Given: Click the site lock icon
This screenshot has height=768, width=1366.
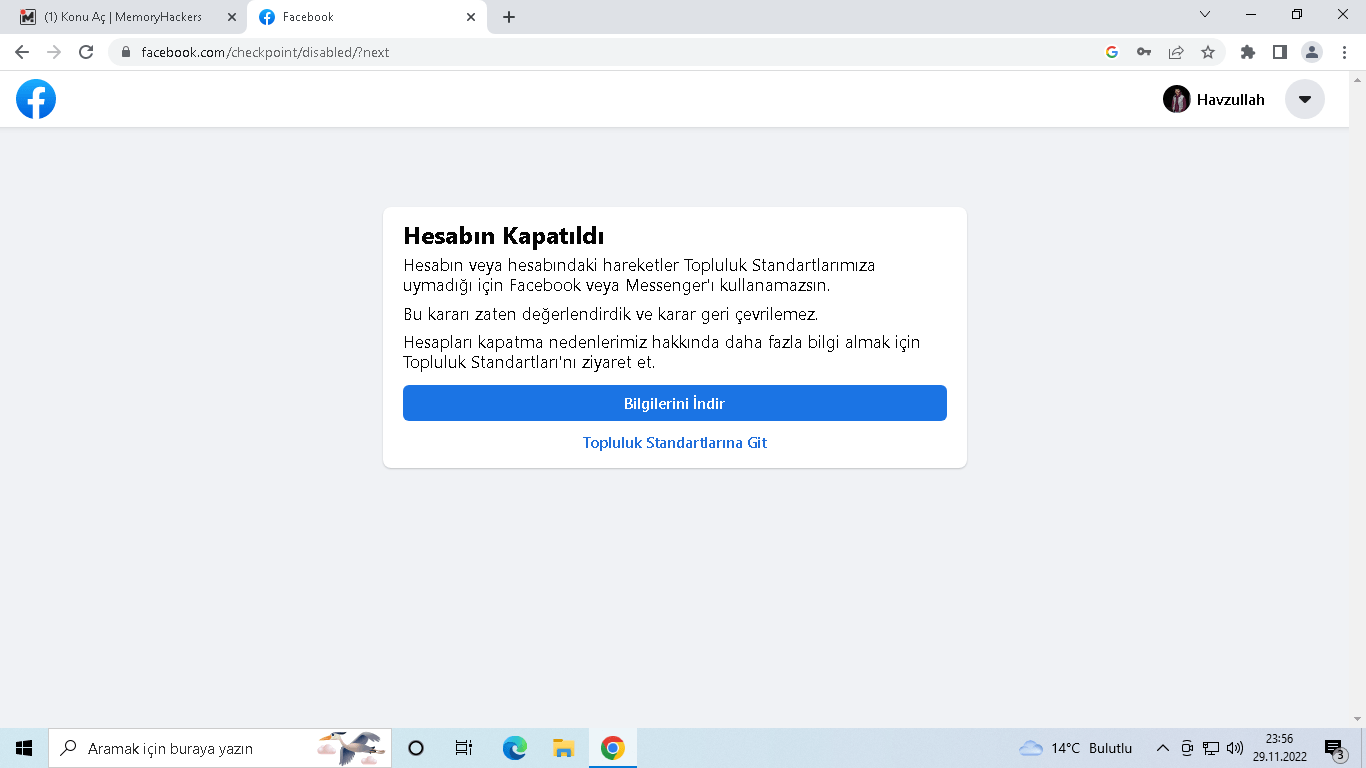Looking at the screenshot, I should pyautogui.click(x=126, y=52).
